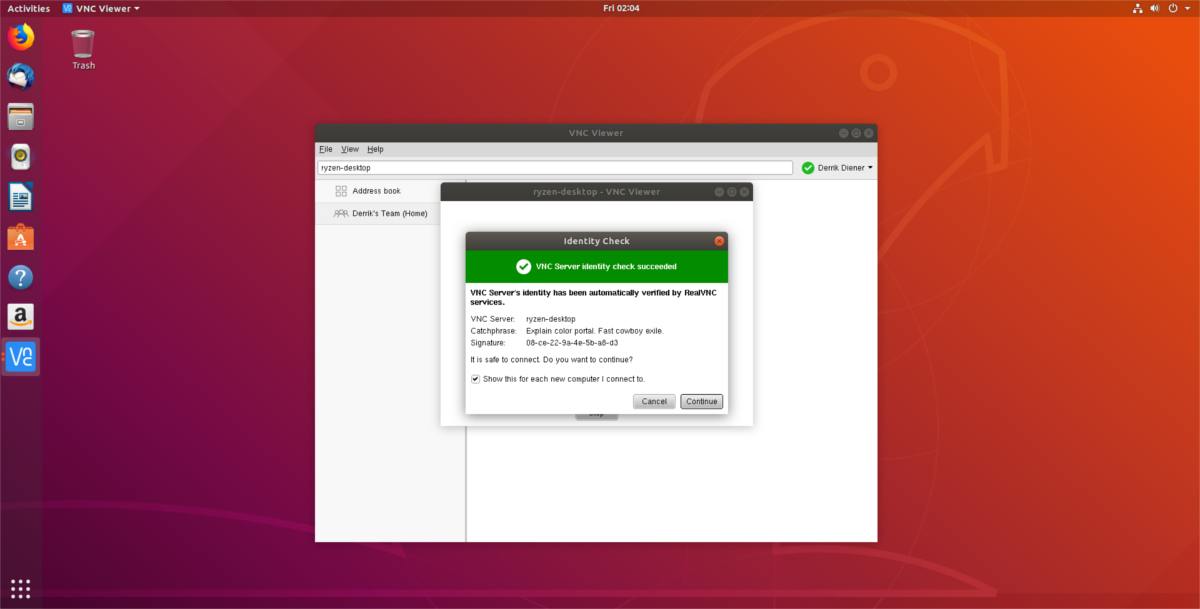This screenshot has height=609, width=1200.
Task: Open the Help dock icon
Action: tap(21, 277)
